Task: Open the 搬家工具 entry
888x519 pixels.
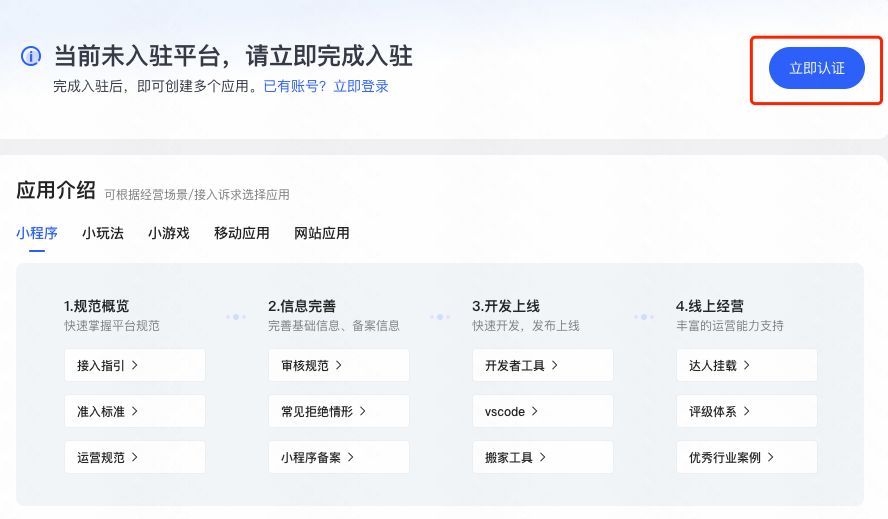Action: click(543, 457)
